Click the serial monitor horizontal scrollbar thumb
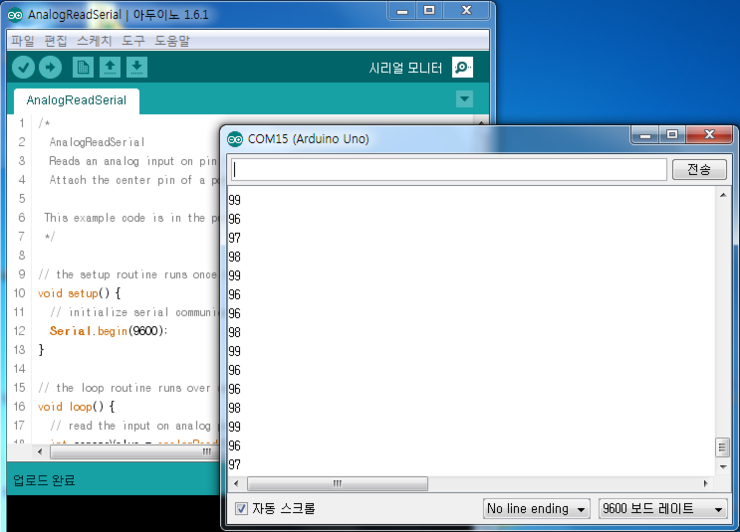The image size is (740, 532). (337, 483)
